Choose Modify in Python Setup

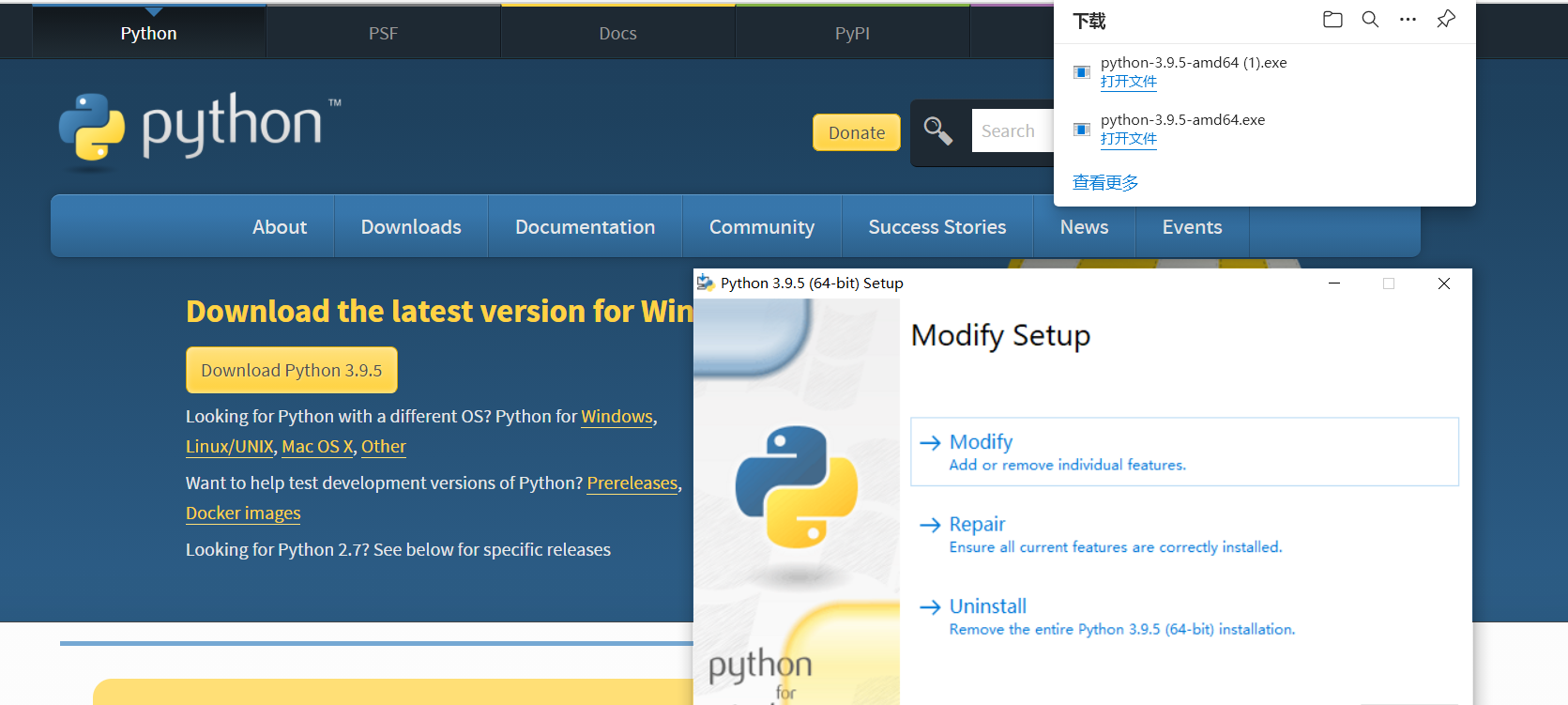click(1184, 452)
